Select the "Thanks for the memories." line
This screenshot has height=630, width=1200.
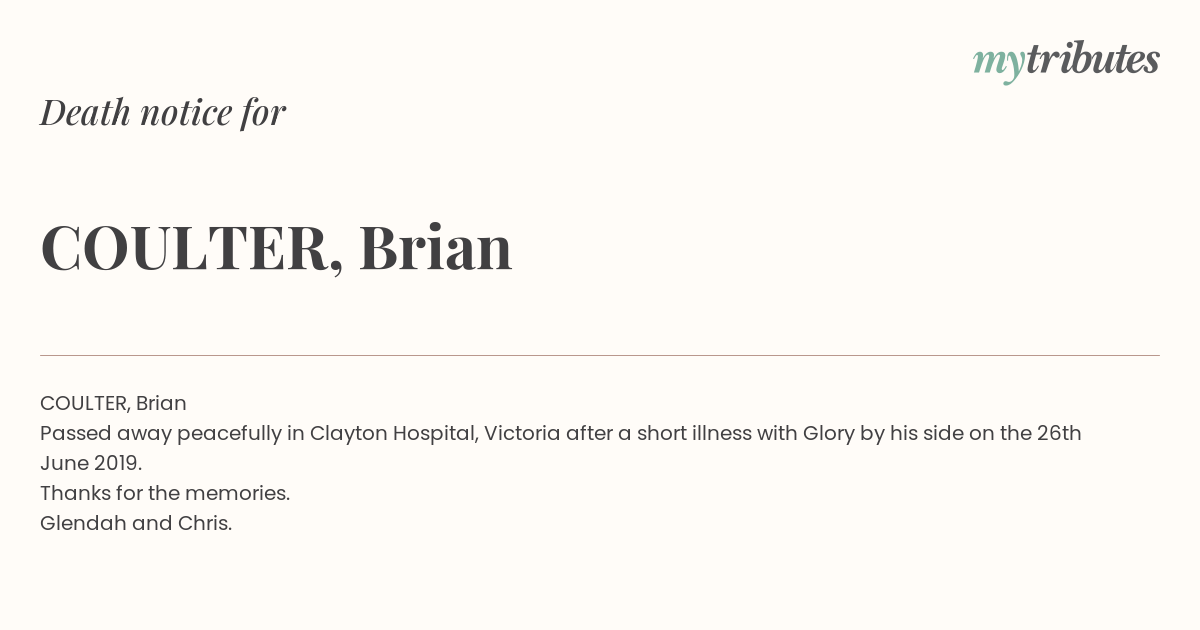click(x=165, y=493)
